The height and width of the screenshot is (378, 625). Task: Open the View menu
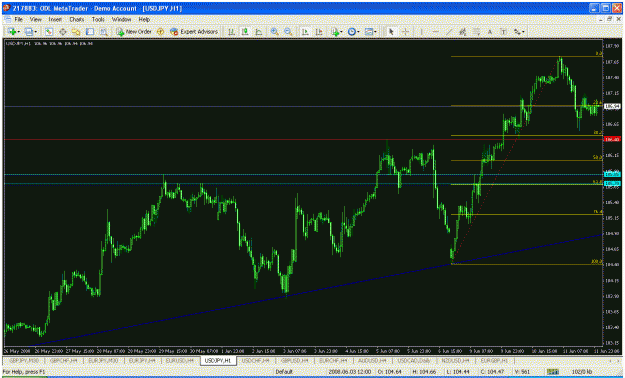(x=35, y=19)
